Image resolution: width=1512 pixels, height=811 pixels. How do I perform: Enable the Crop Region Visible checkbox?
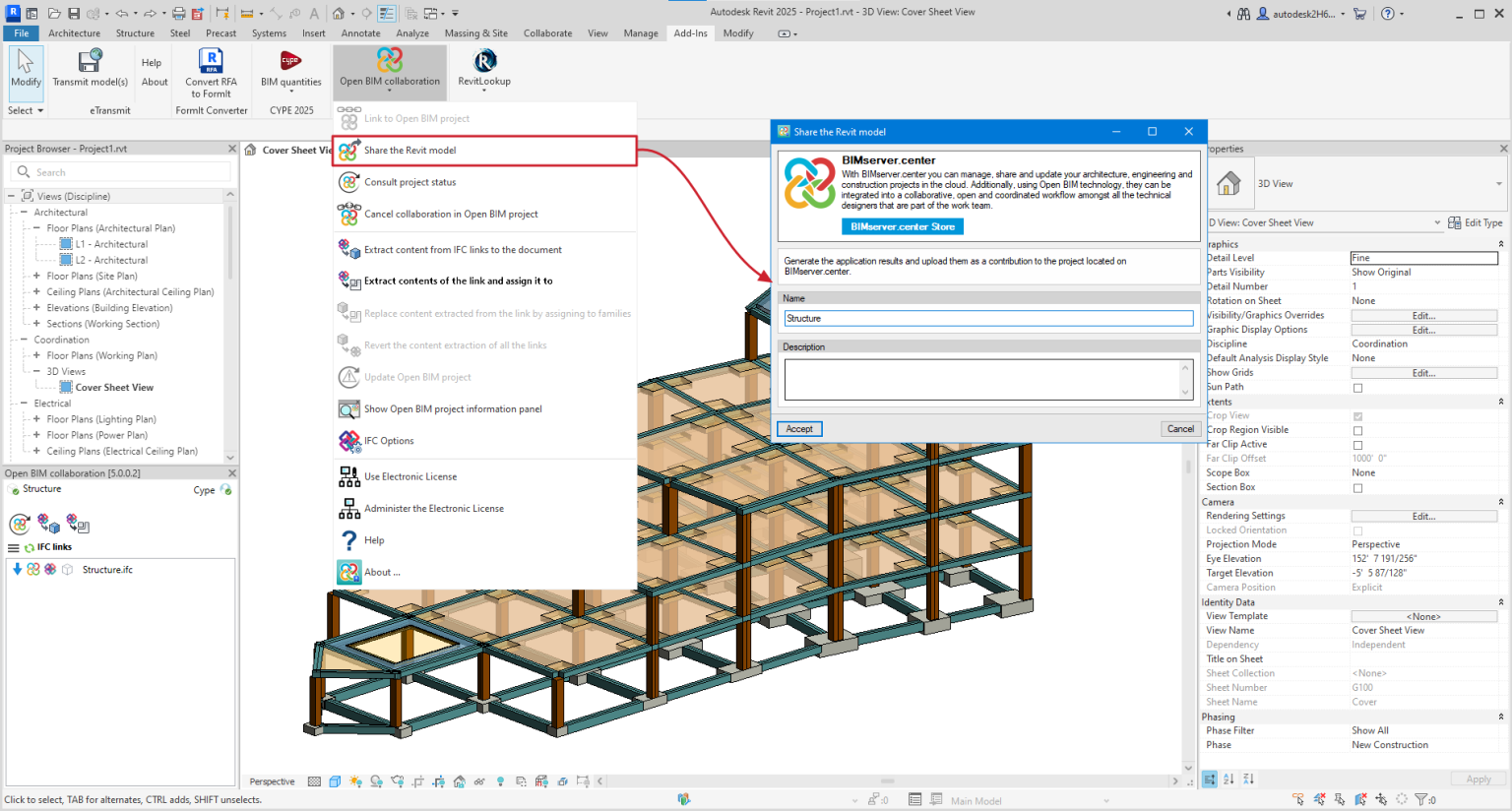(1357, 431)
